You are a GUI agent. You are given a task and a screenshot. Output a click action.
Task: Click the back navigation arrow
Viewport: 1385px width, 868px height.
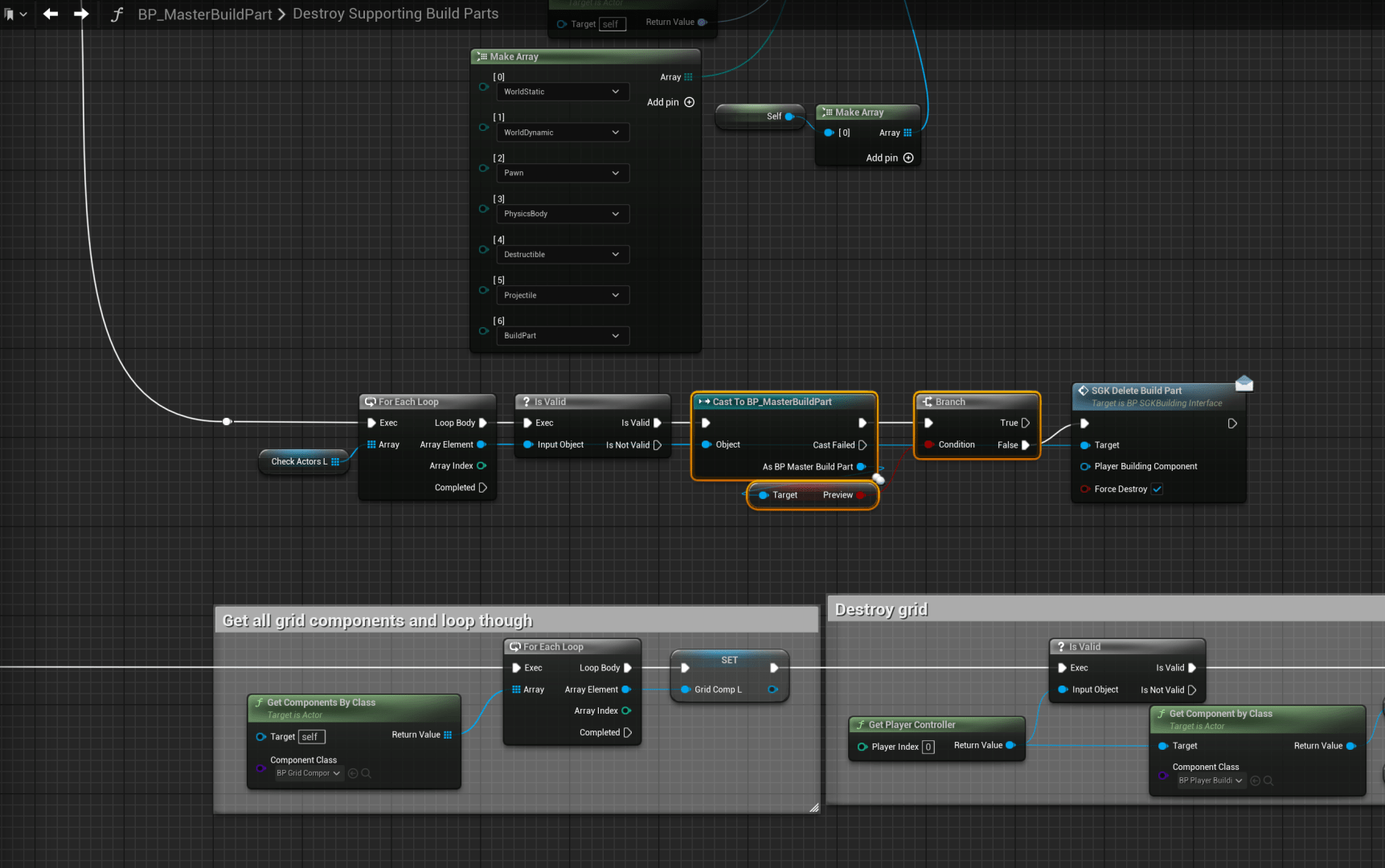coord(51,14)
